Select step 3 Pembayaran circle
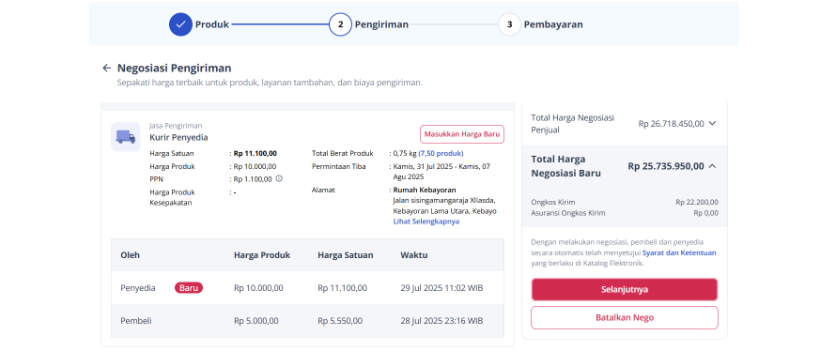 pos(509,25)
